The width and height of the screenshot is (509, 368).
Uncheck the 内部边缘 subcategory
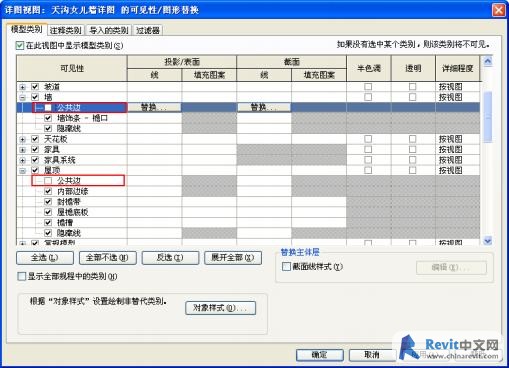click(48, 191)
